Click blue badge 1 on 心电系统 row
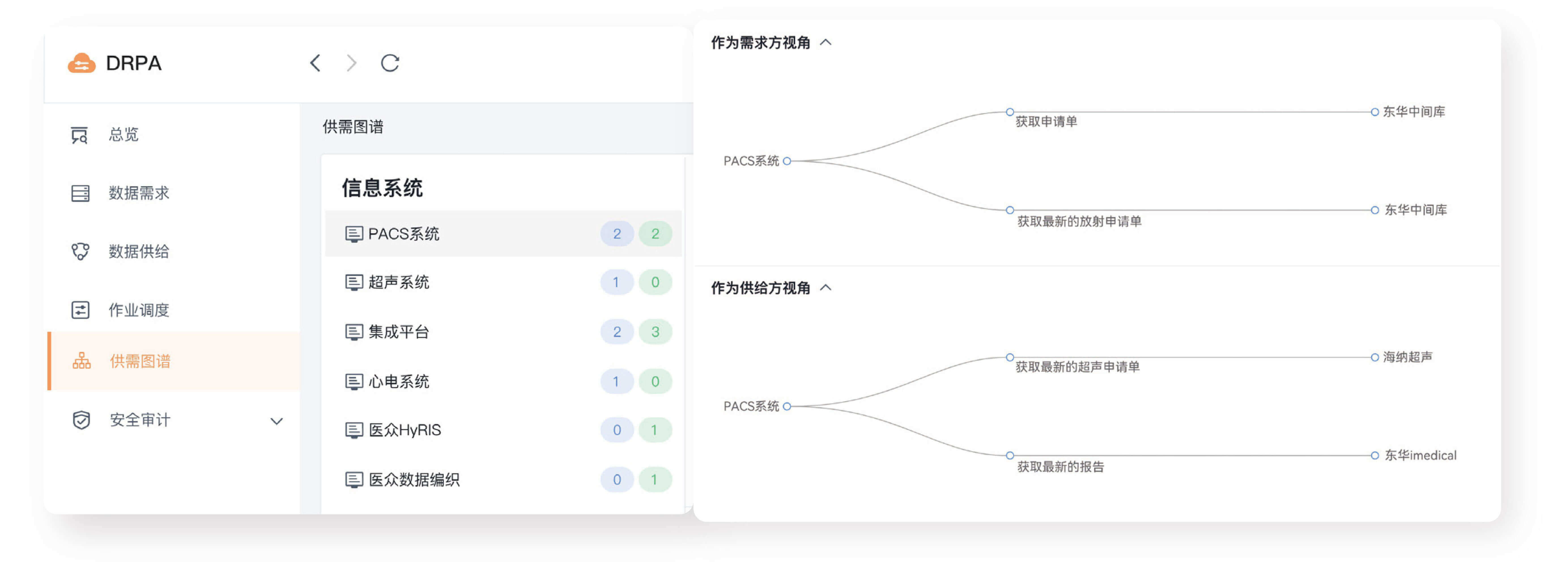The width and height of the screenshot is (1568, 568). (x=617, y=382)
